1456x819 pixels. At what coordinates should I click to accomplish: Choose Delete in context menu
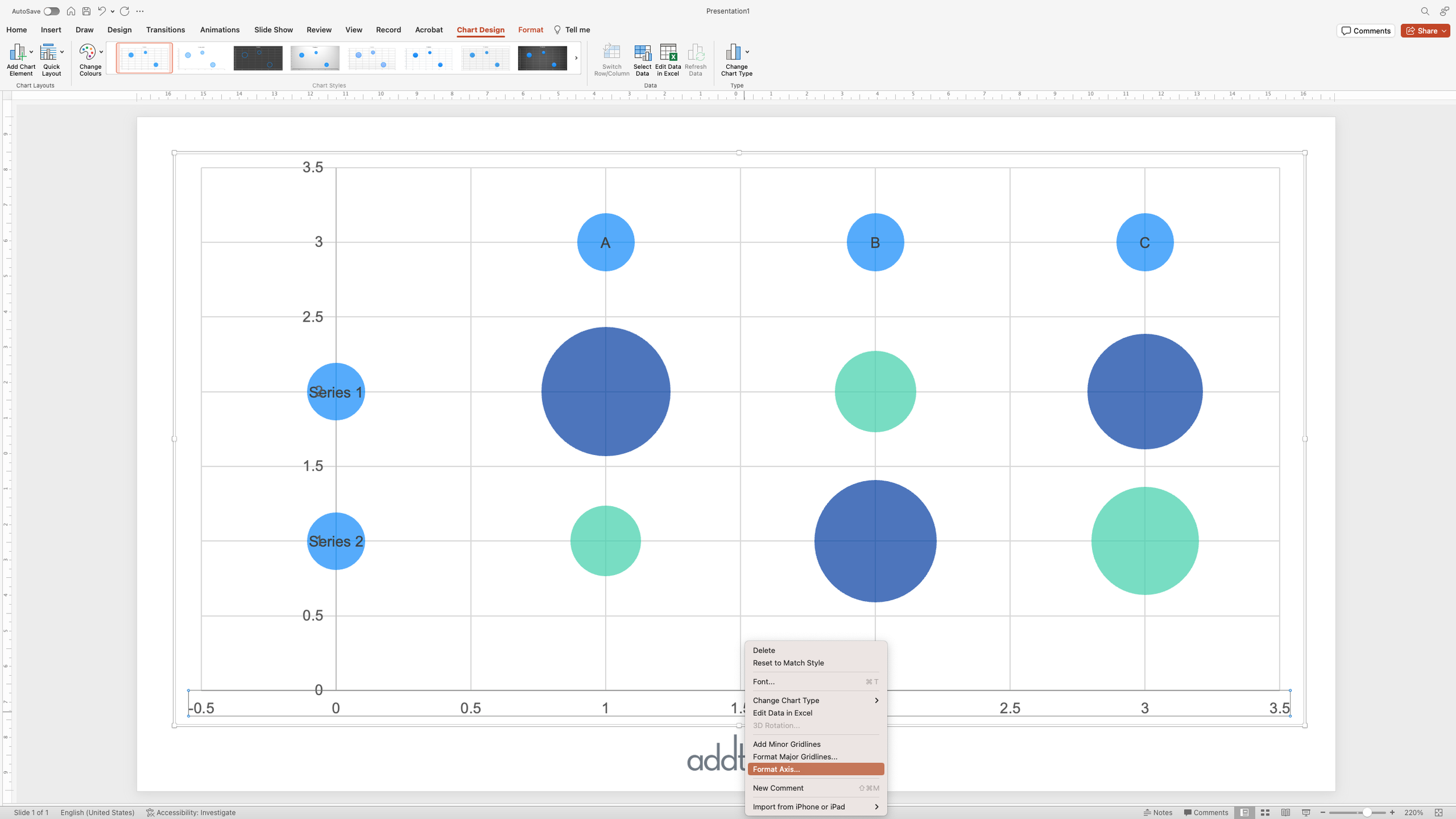tap(816, 650)
